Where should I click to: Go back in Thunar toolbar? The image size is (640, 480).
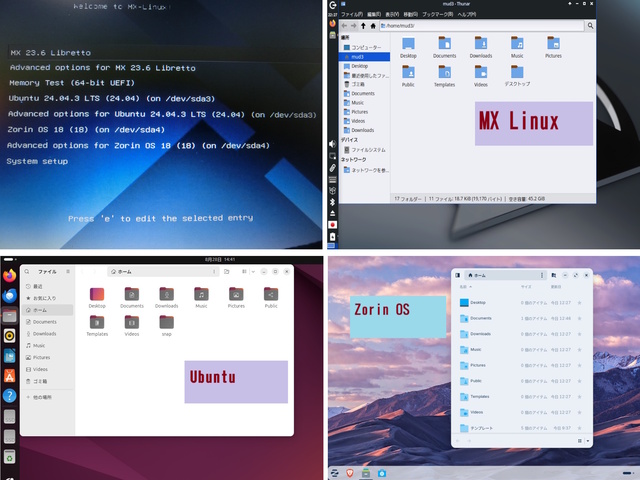point(344,26)
